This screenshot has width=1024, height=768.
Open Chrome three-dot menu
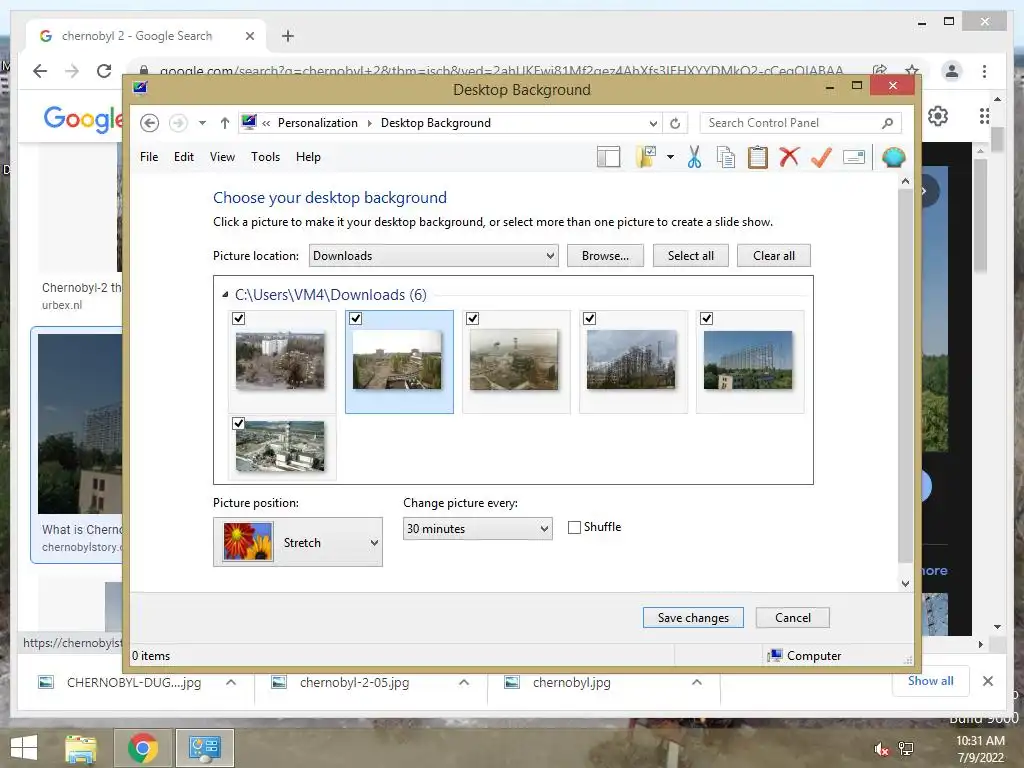pyautogui.click(x=984, y=71)
